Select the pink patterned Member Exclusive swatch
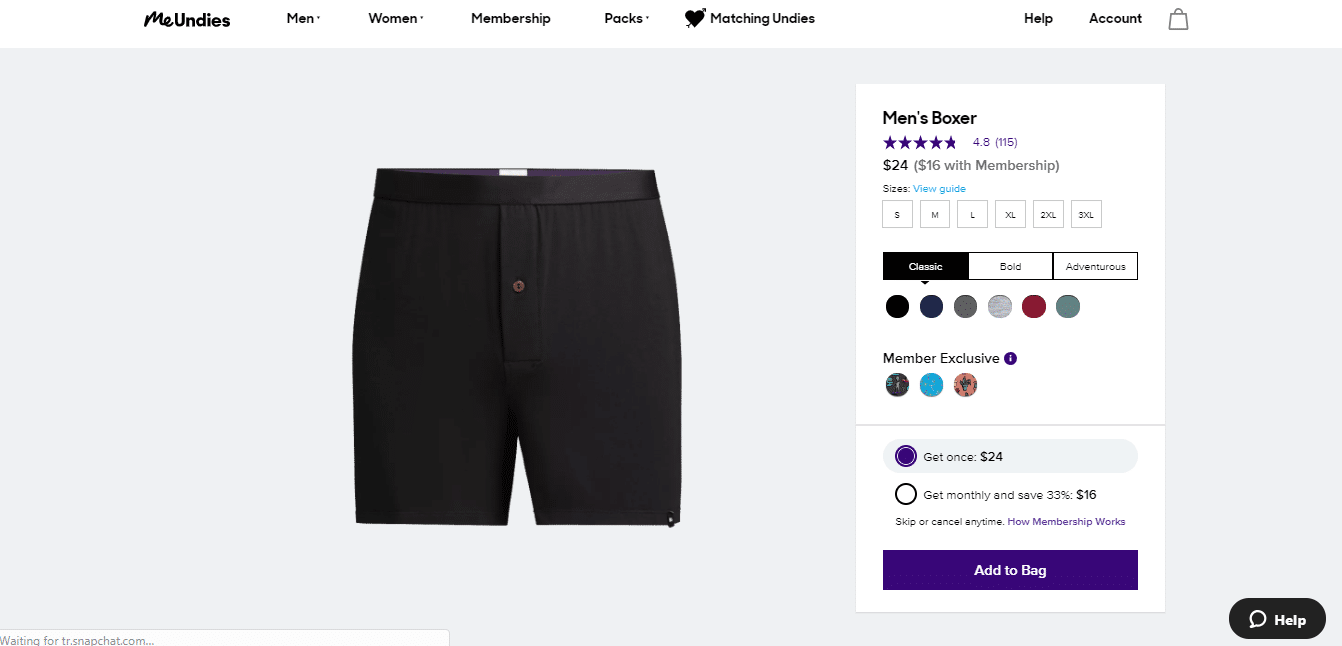1342x646 pixels. [x=965, y=384]
